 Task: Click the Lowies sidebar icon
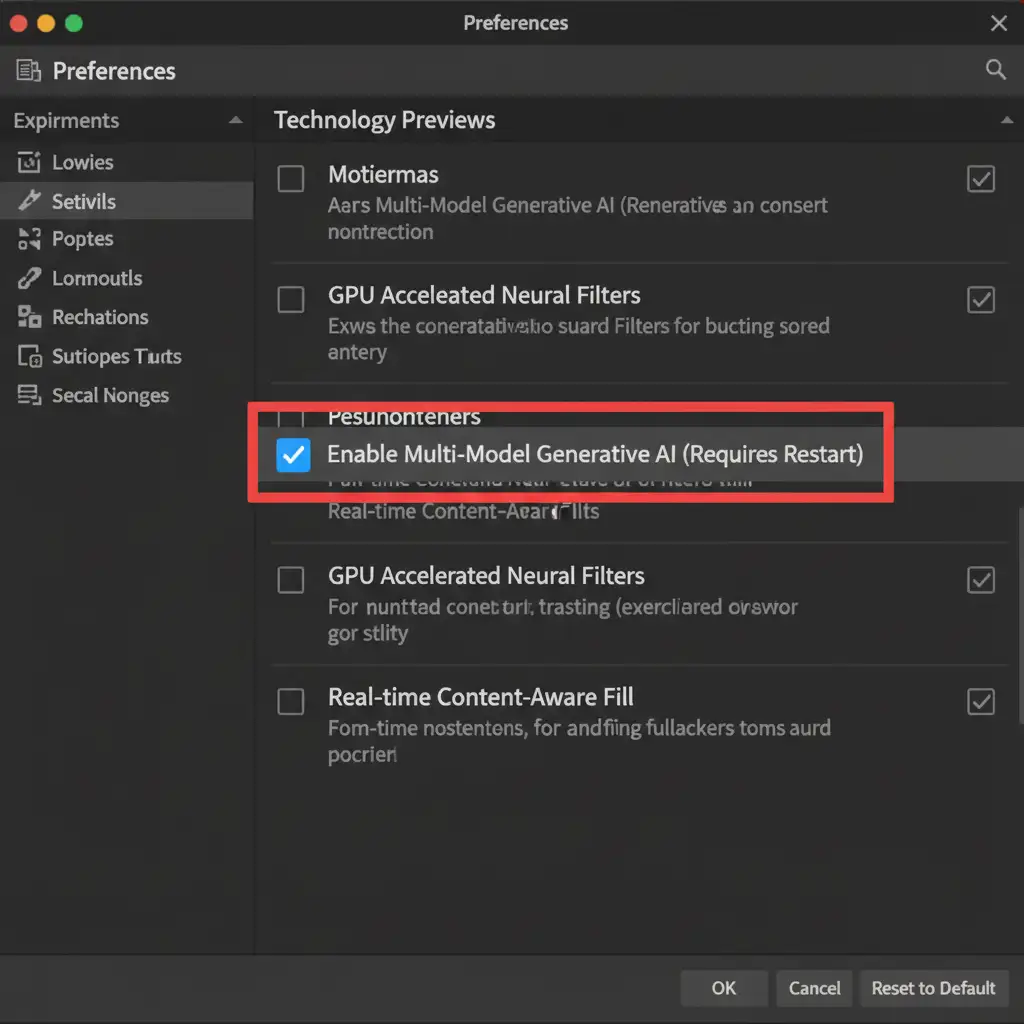[30, 162]
